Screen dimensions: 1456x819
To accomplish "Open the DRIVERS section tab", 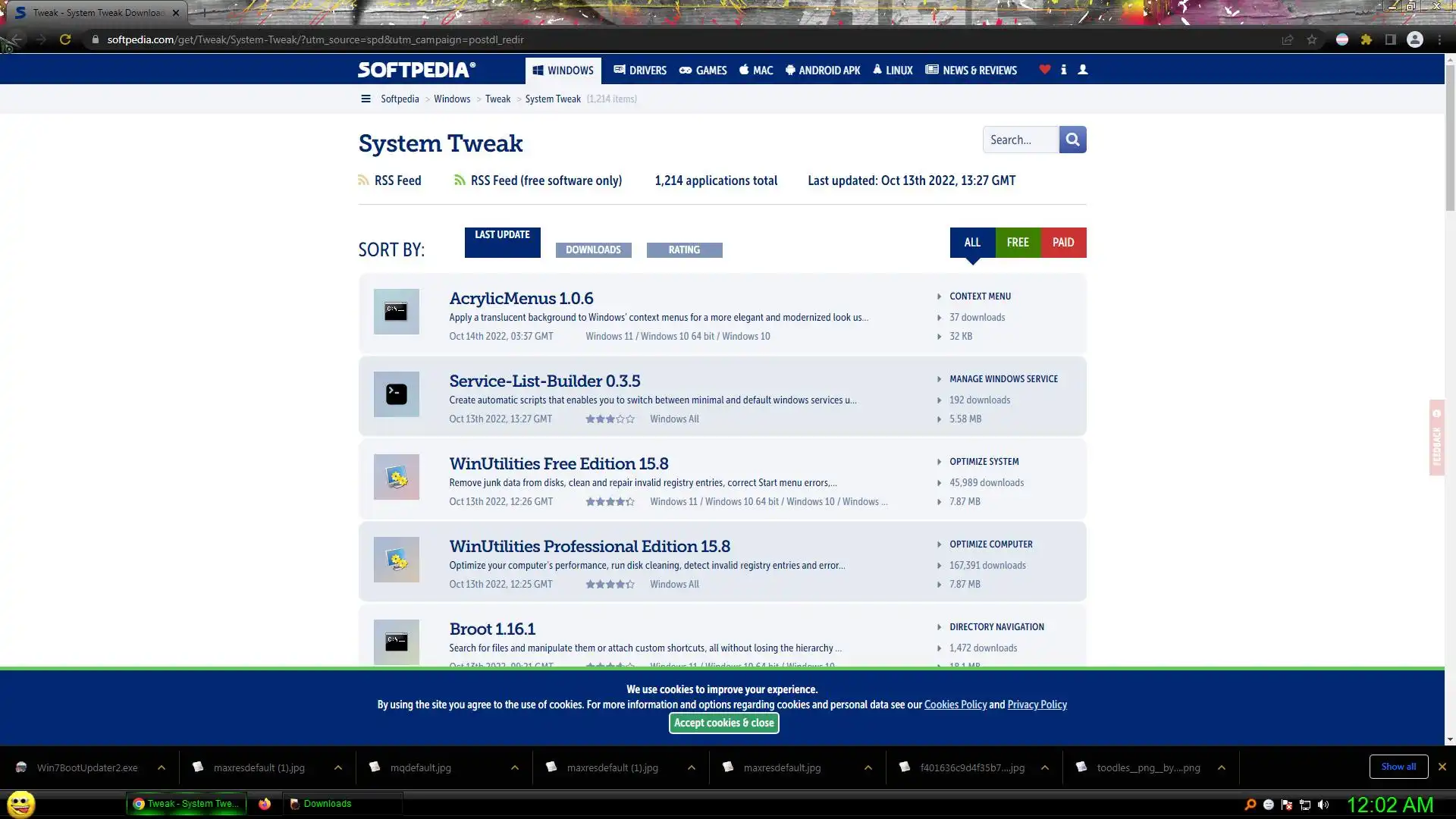I will coord(640,71).
